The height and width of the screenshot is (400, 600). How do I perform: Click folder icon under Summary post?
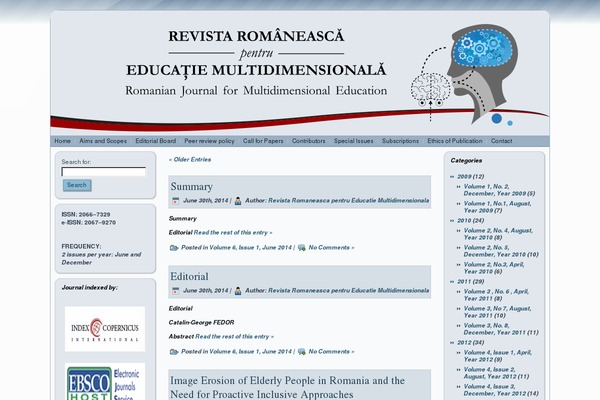click(x=174, y=248)
